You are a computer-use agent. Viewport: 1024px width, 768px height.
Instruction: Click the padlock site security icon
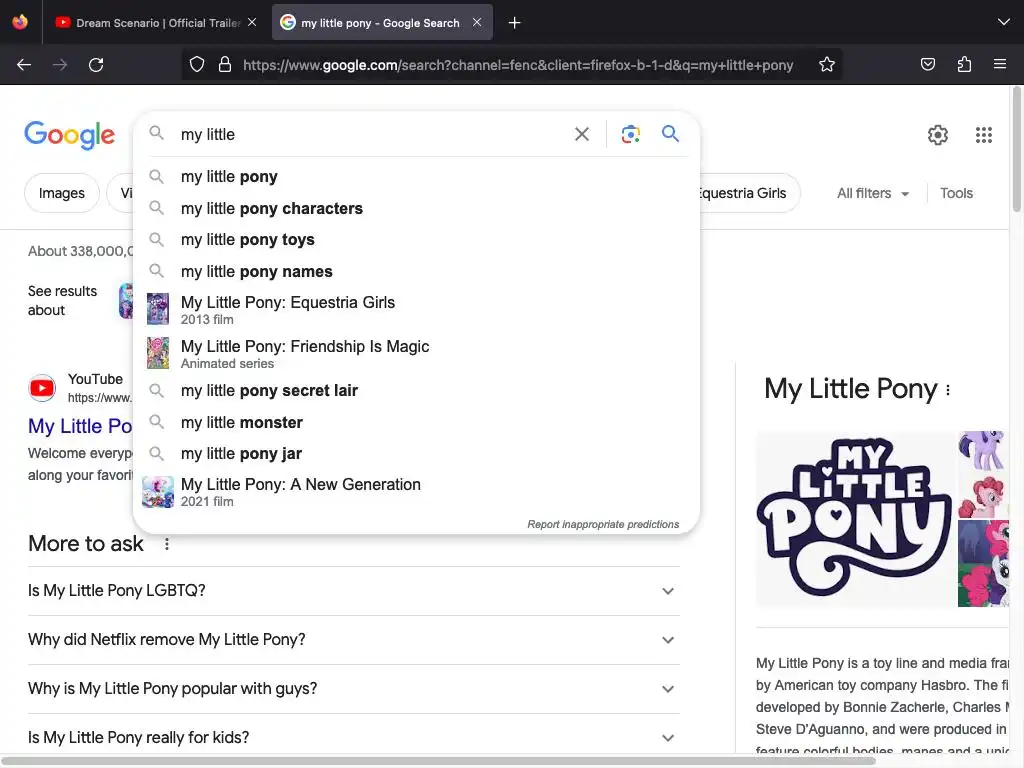[225, 65]
